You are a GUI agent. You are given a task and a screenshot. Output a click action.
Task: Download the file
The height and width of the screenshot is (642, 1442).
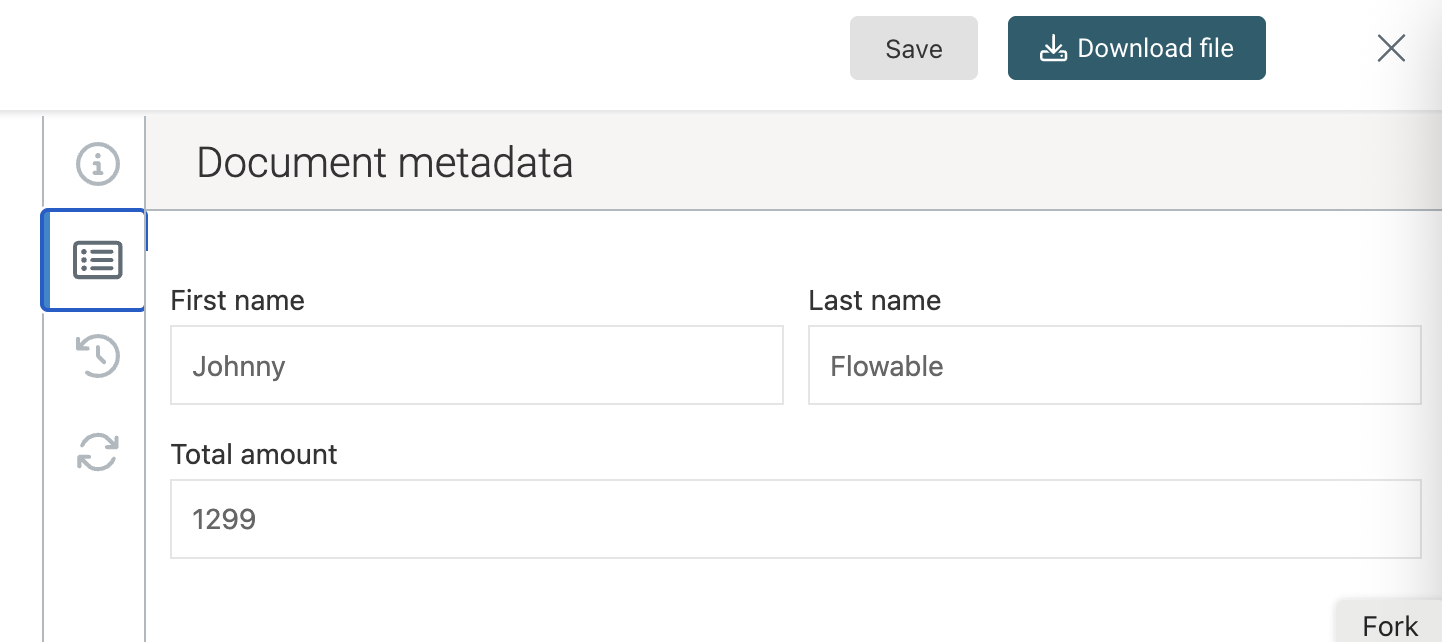point(1136,47)
